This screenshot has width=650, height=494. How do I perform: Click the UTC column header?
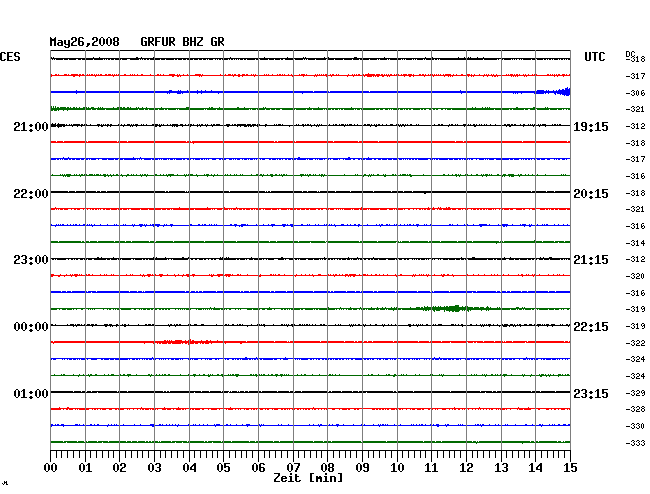click(x=595, y=57)
